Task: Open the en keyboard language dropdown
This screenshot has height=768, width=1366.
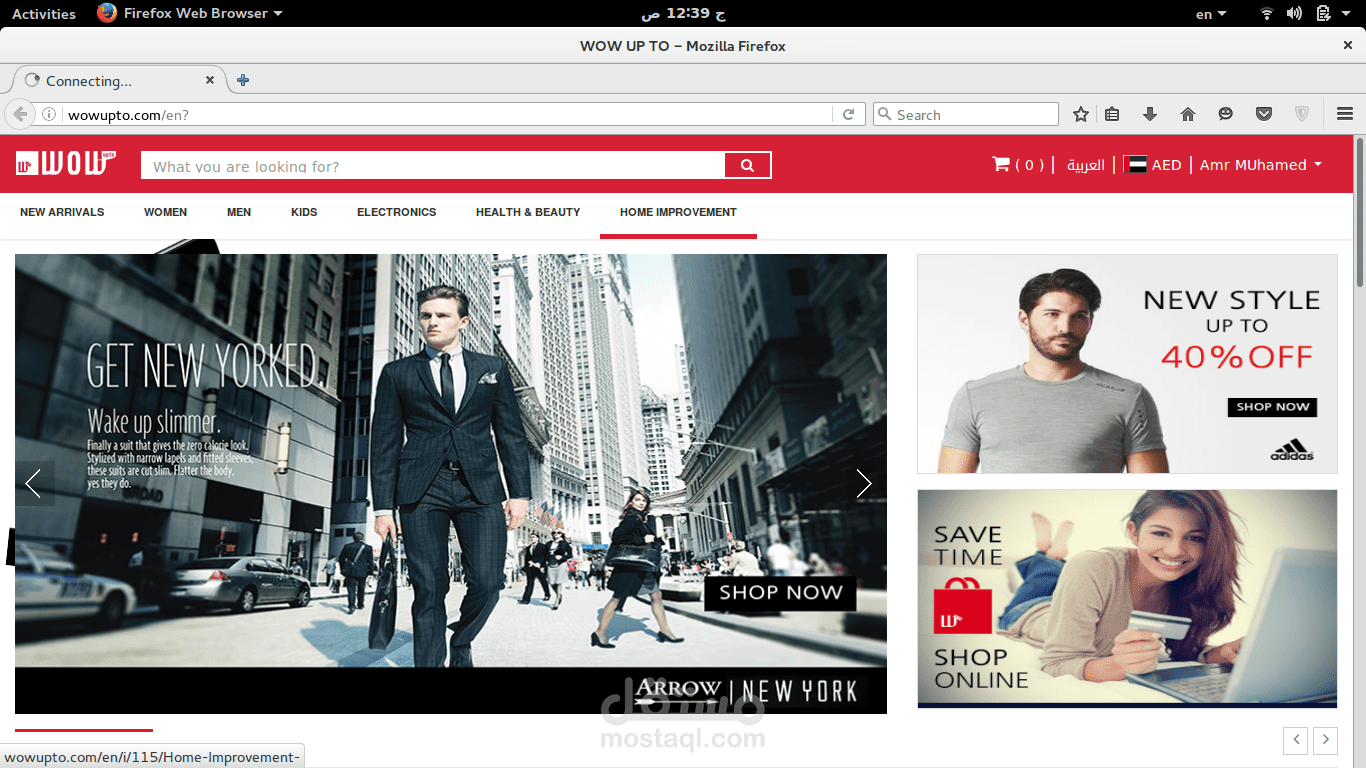Action: tap(1210, 14)
